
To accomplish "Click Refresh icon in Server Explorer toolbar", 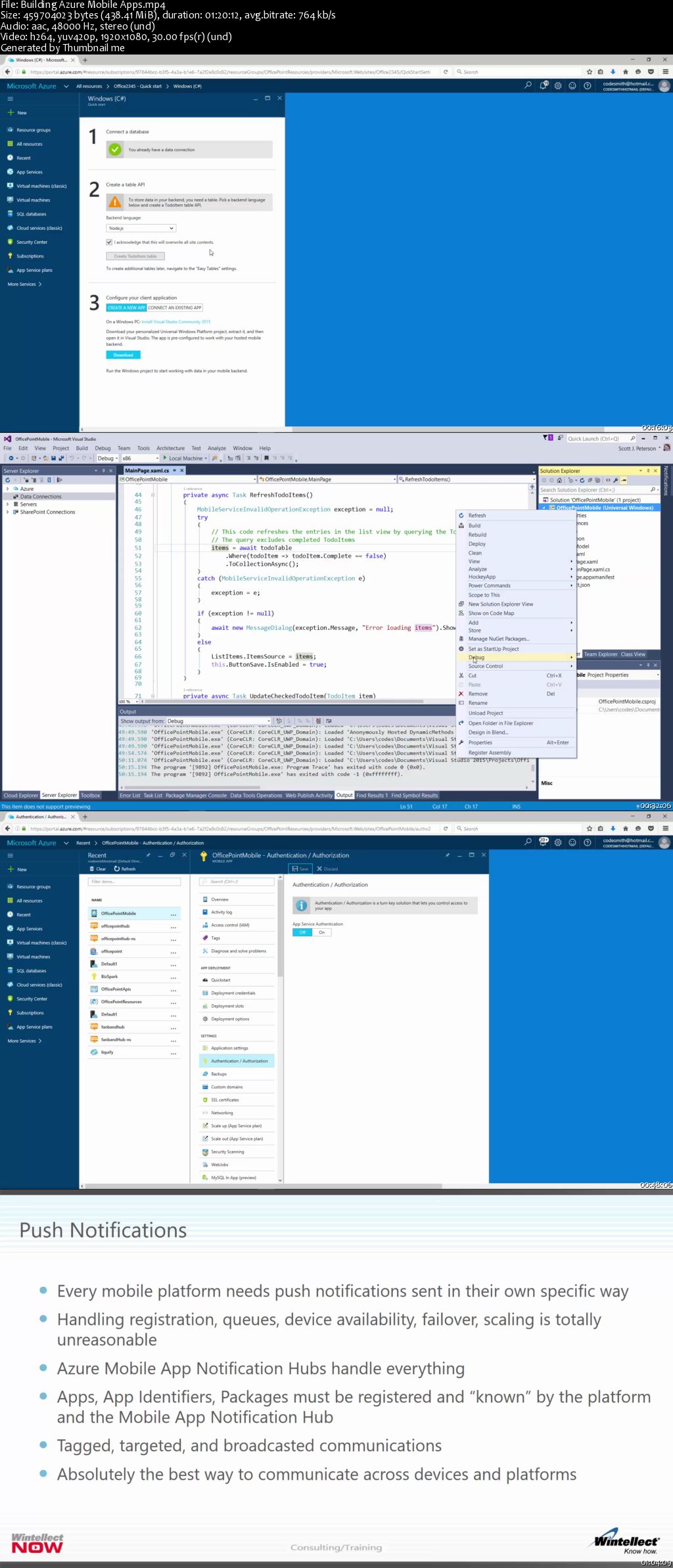I will (7, 480).
